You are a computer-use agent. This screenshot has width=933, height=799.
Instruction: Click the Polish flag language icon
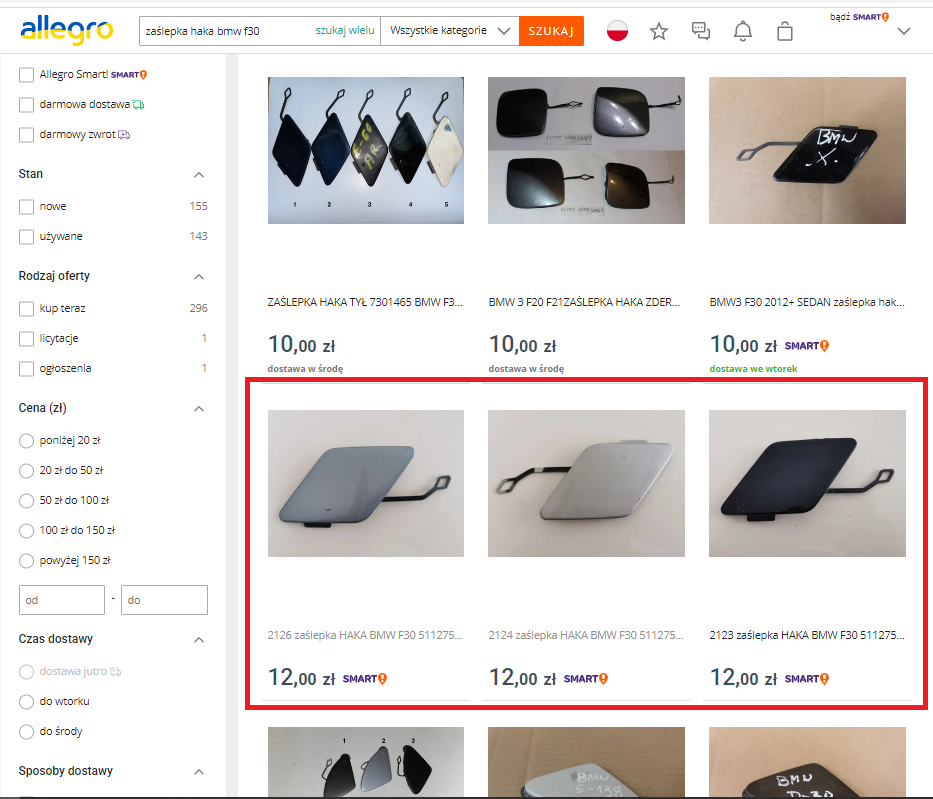click(x=617, y=30)
